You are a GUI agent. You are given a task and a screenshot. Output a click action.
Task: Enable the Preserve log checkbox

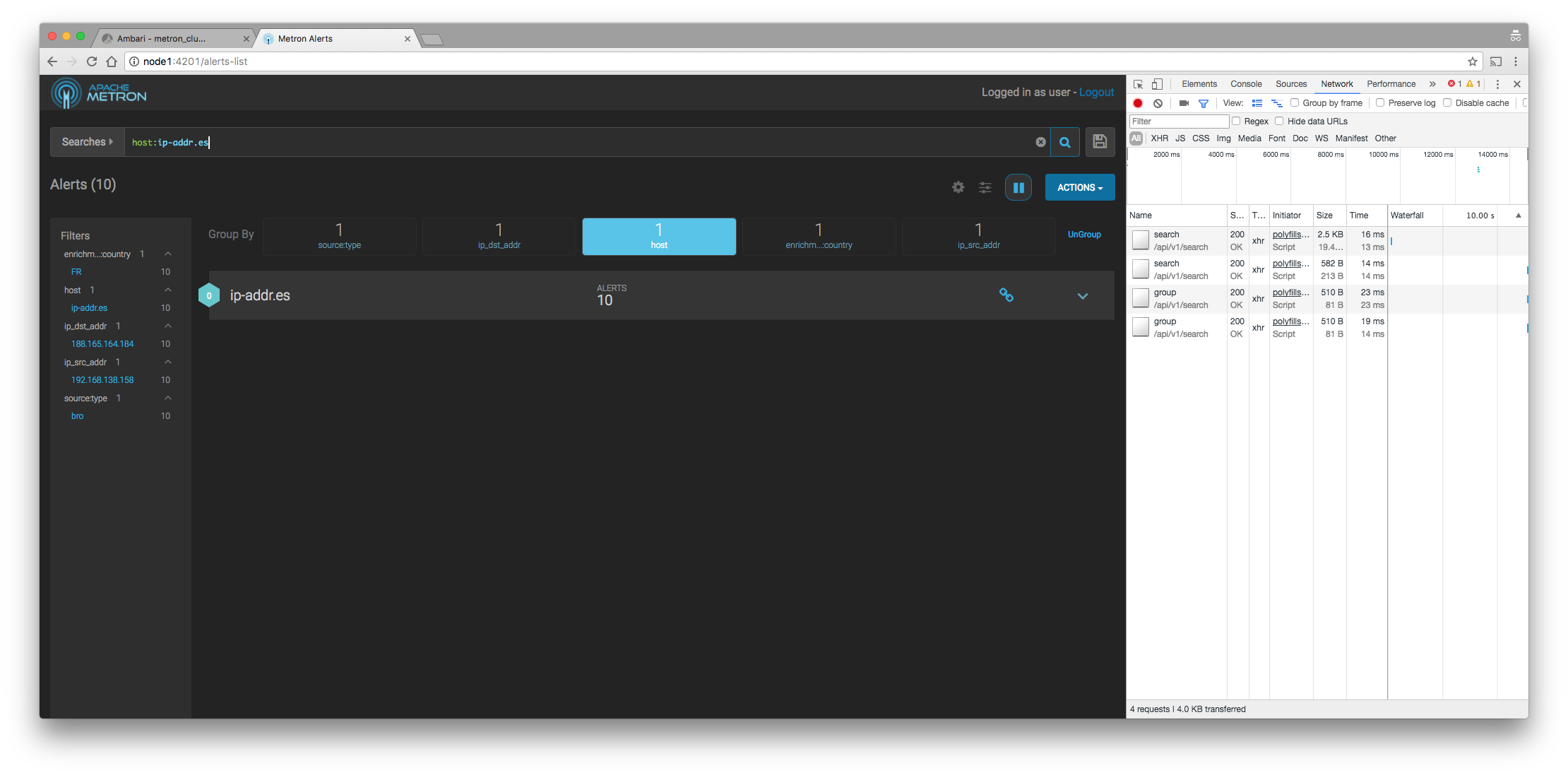pos(1379,102)
